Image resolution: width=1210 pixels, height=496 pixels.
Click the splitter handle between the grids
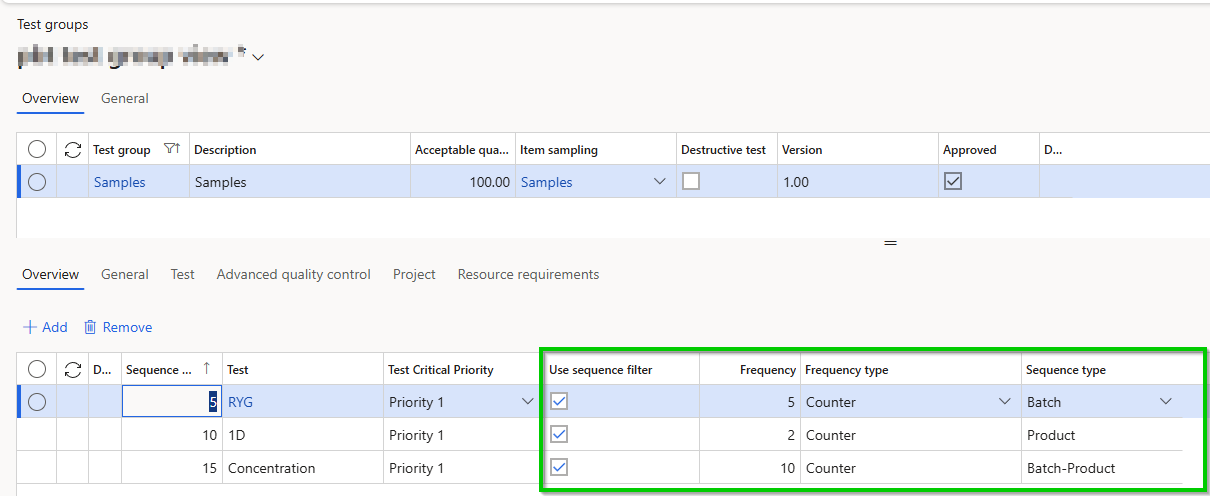point(891,243)
